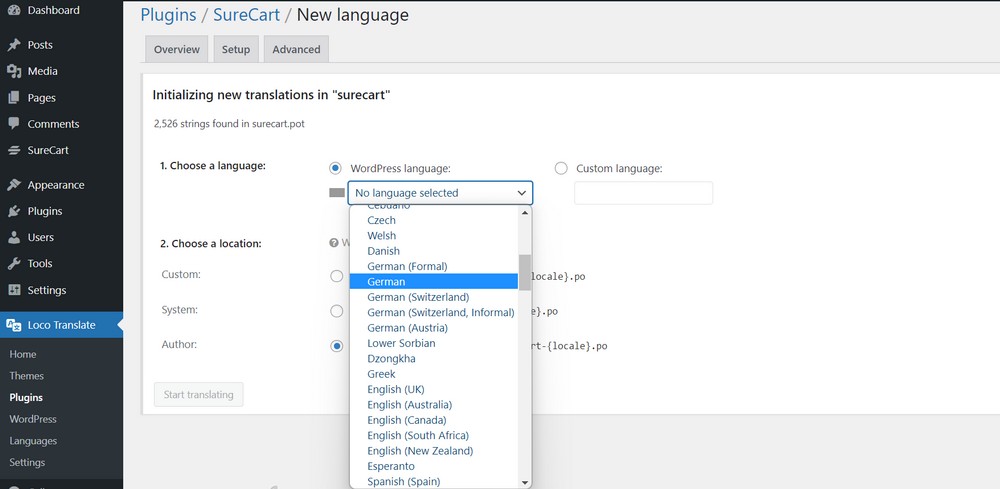This screenshot has height=489, width=1000.
Task: Pick English (South Africa) option
Action: pyautogui.click(x=434, y=435)
